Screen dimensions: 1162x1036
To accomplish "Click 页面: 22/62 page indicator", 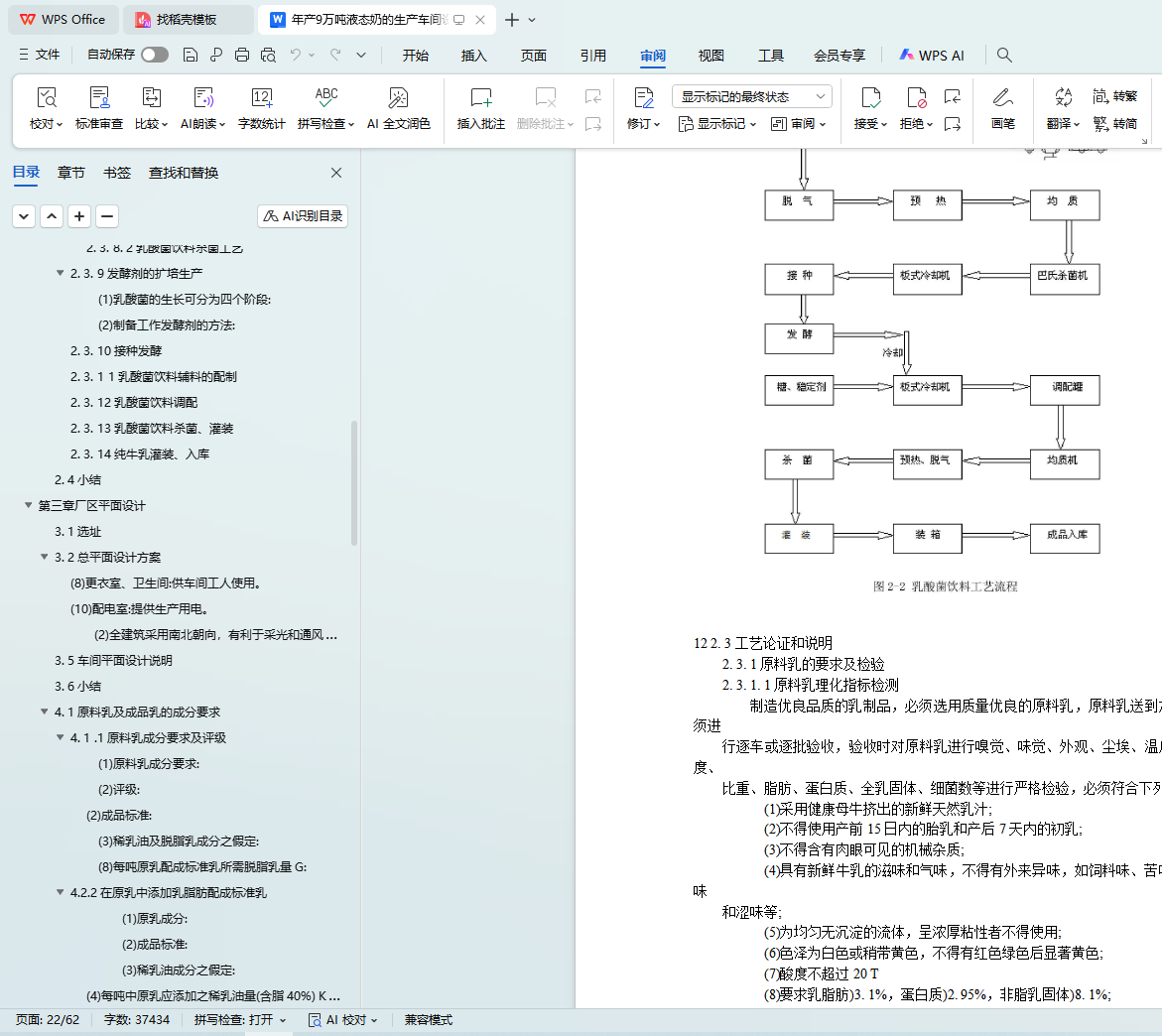I will 48,1020.
